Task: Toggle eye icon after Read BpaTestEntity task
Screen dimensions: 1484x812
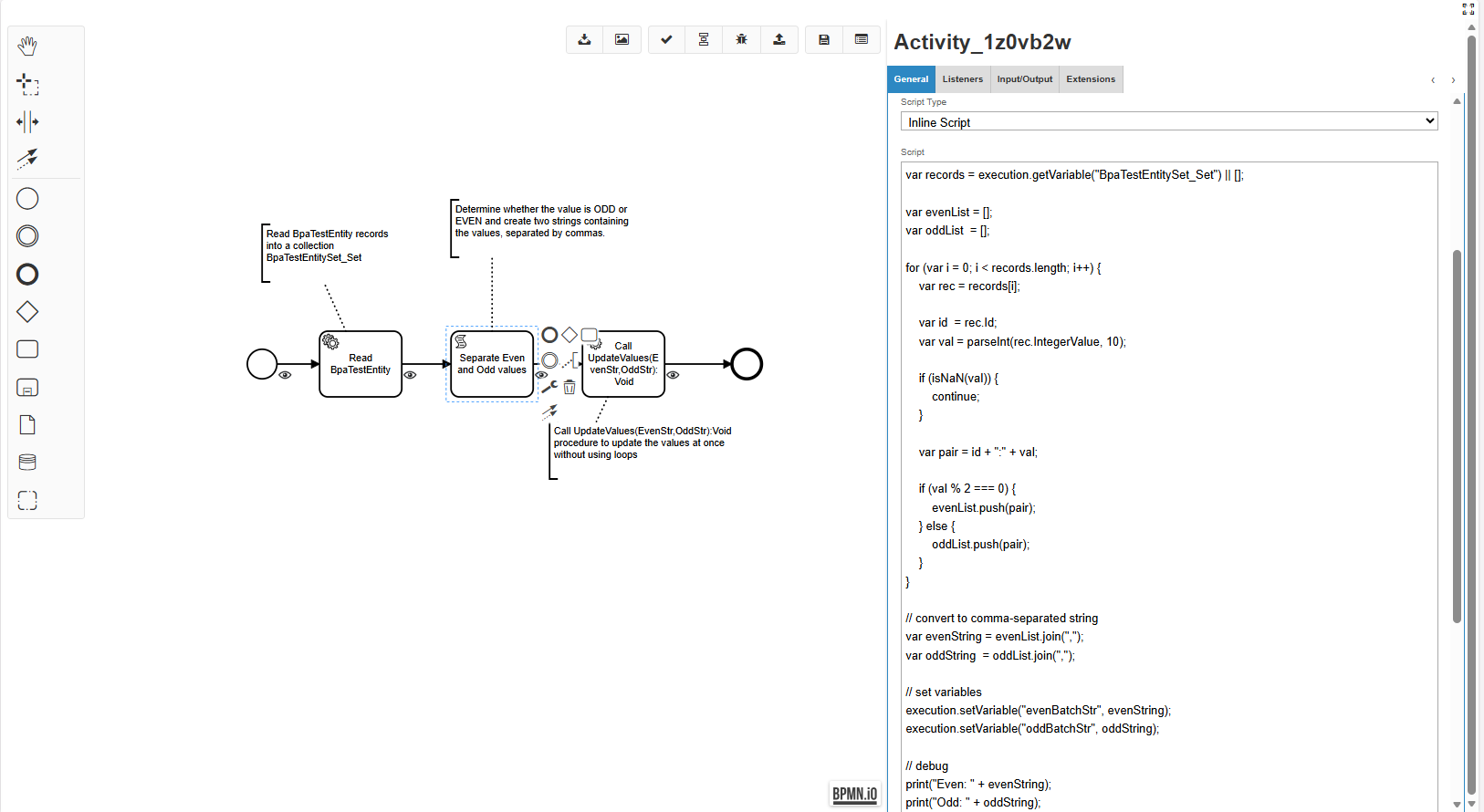Action: click(410, 375)
